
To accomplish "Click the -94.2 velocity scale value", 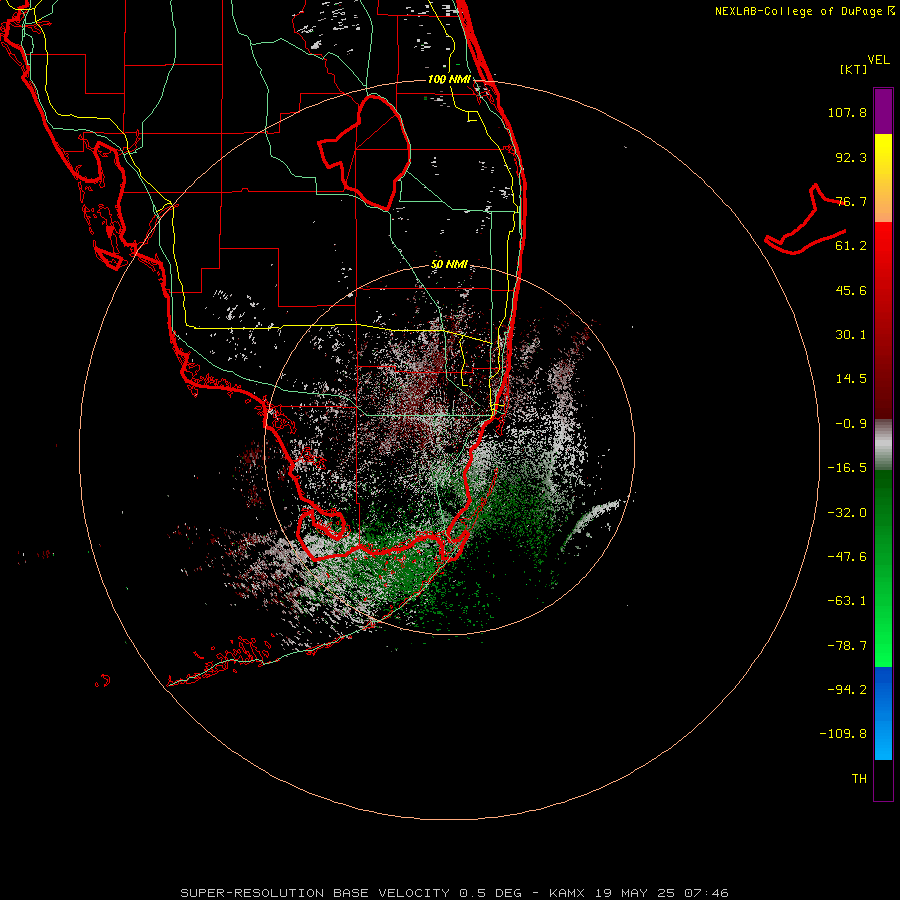I will 847,689.
